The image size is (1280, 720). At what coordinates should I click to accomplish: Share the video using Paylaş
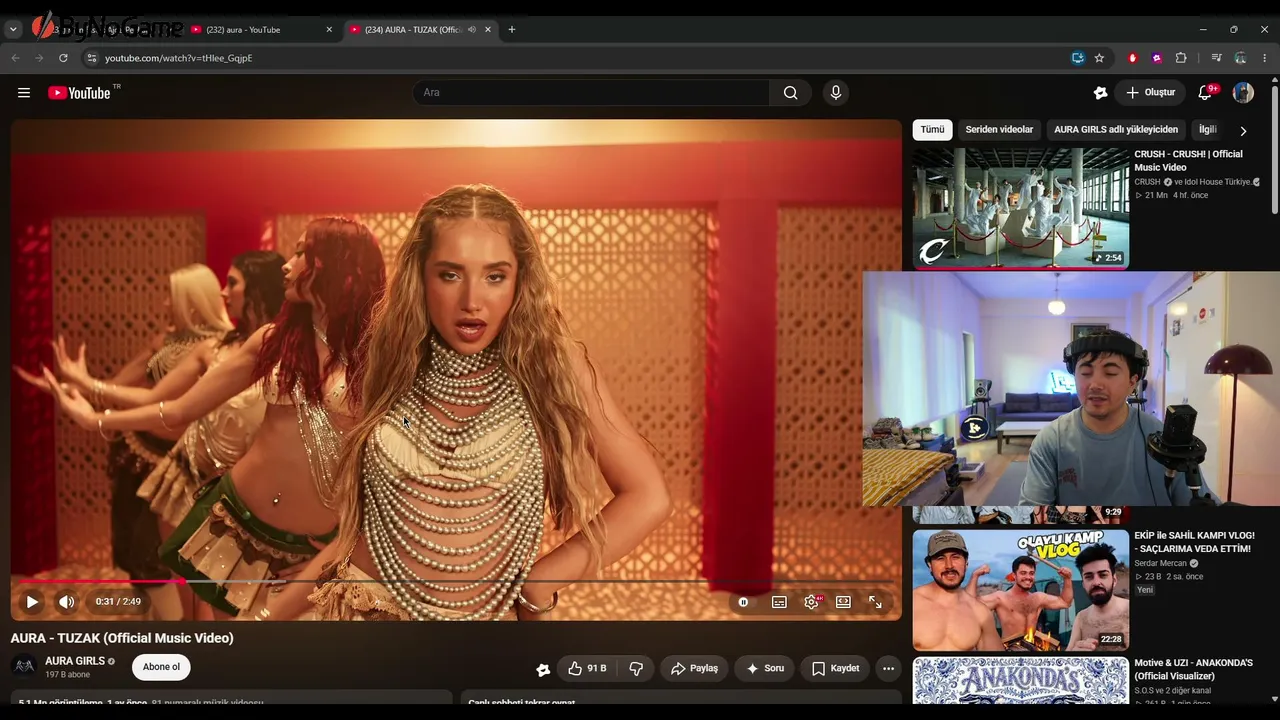click(x=694, y=668)
